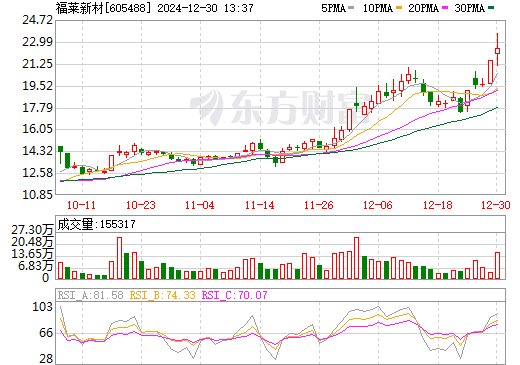The height and width of the screenshot is (365, 520).
Task: Click the 12-30 date axis label
Action: coord(496,205)
